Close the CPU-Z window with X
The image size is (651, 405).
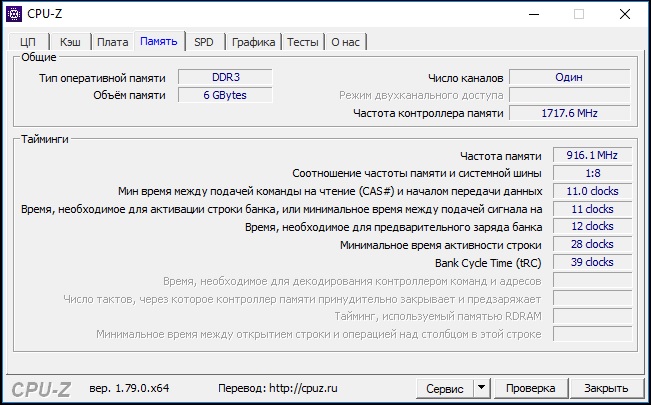(625, 14)
